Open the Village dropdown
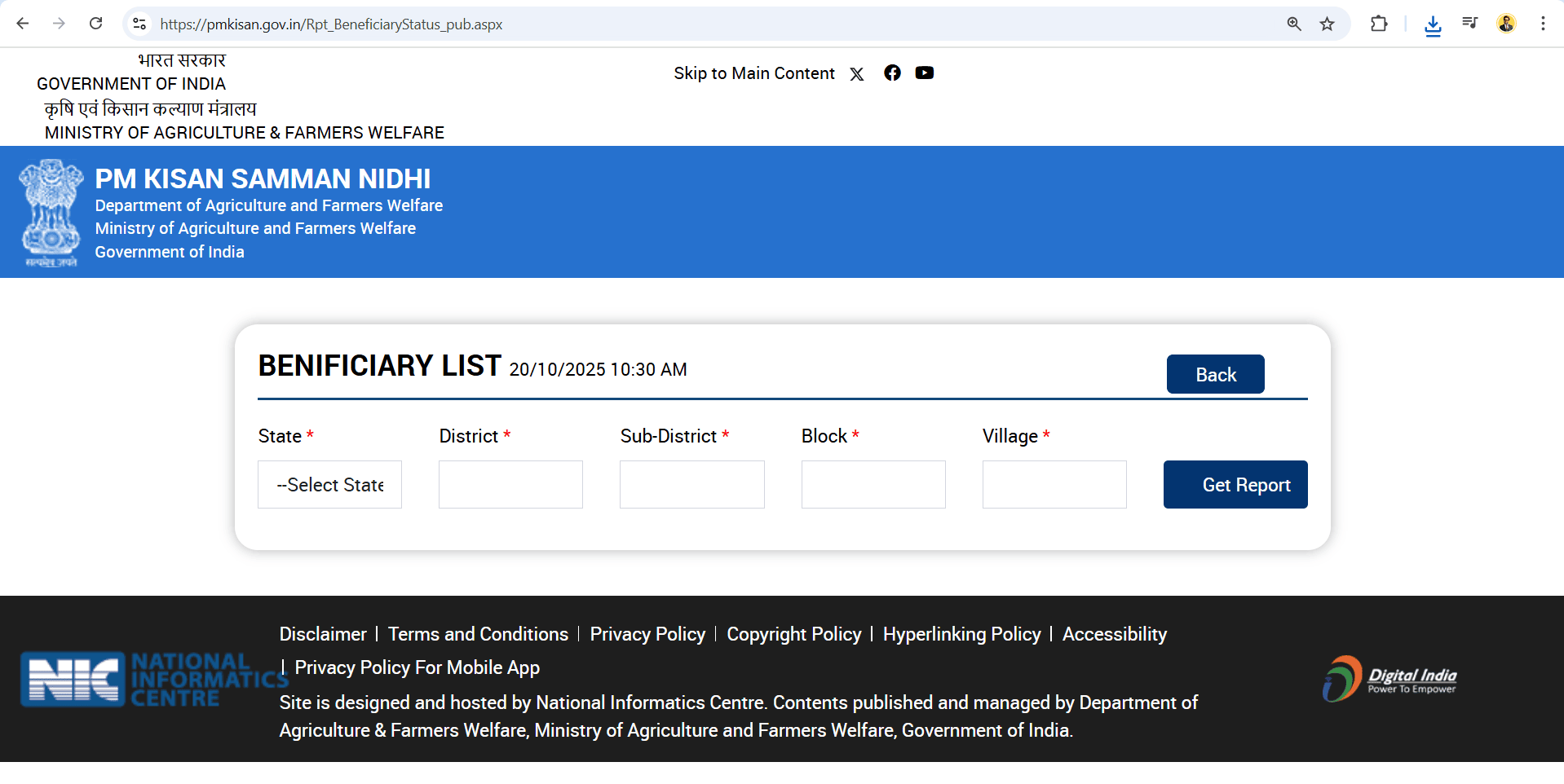Viewport: 1564px width, 784px height. click(x=1054, y=485)
